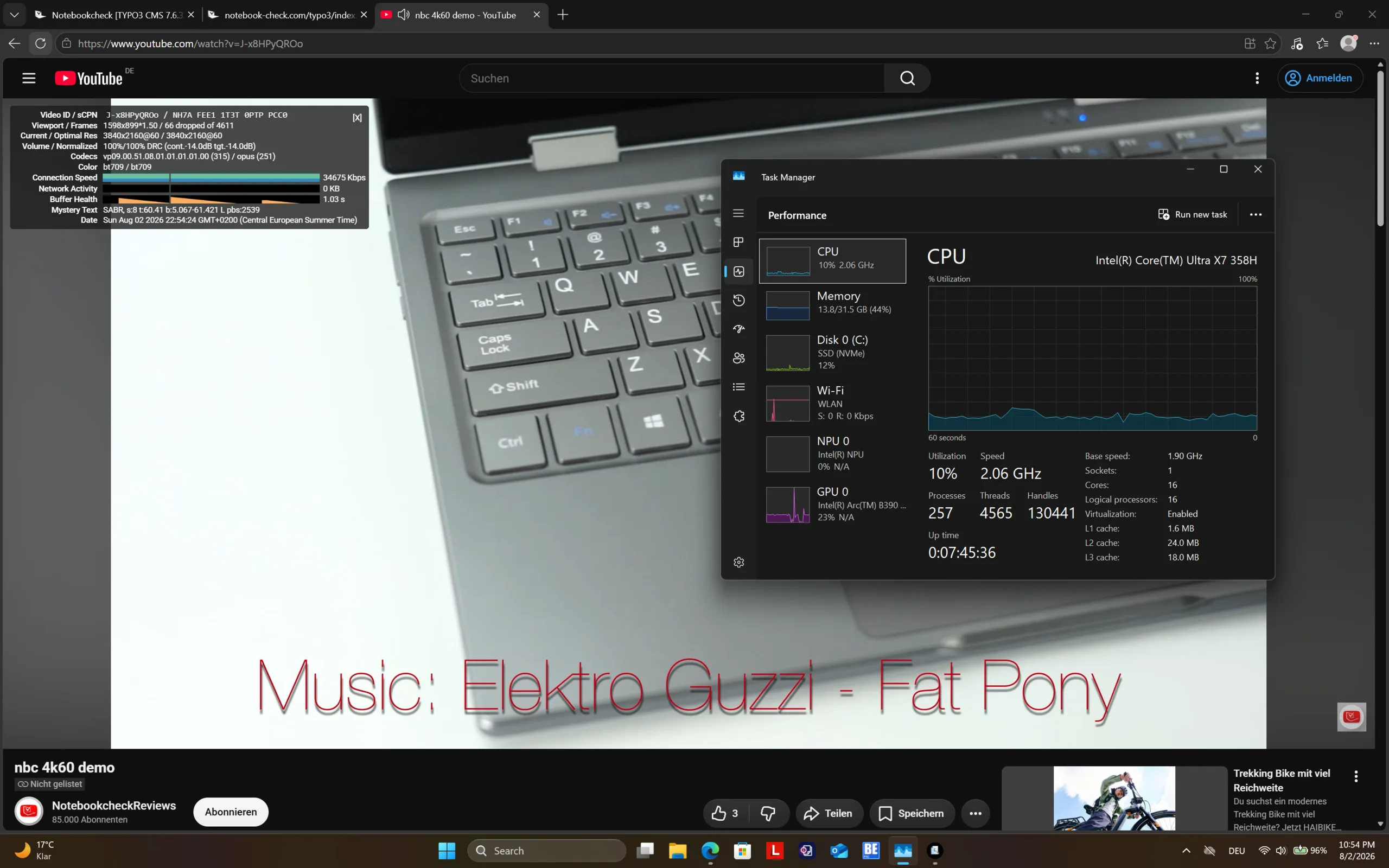Screen dimensions: 1389x868
Task: Select NPU 0 in Performance list
Action: (832, 454)
